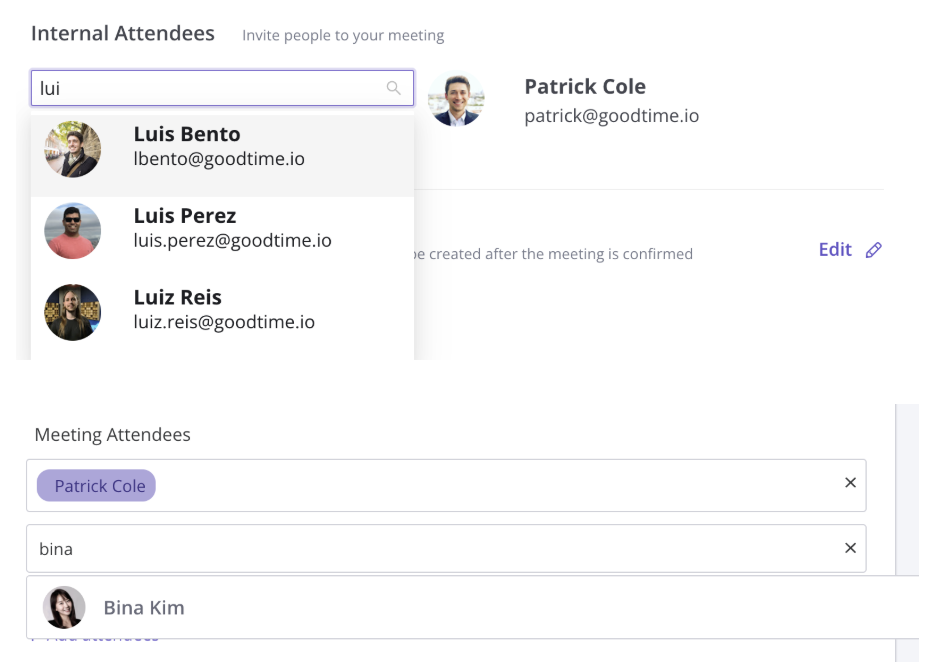Click into the 'bina' text field
Viewport: 948px width, 672px height.
(446, 549)
